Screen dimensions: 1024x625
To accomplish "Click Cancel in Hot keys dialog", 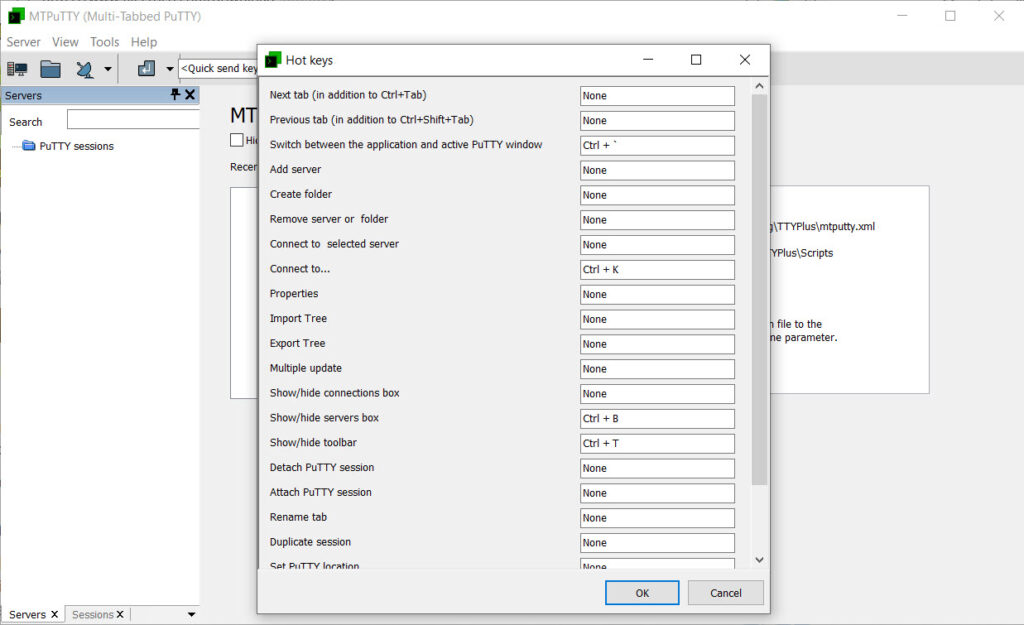I will [726, 593].
